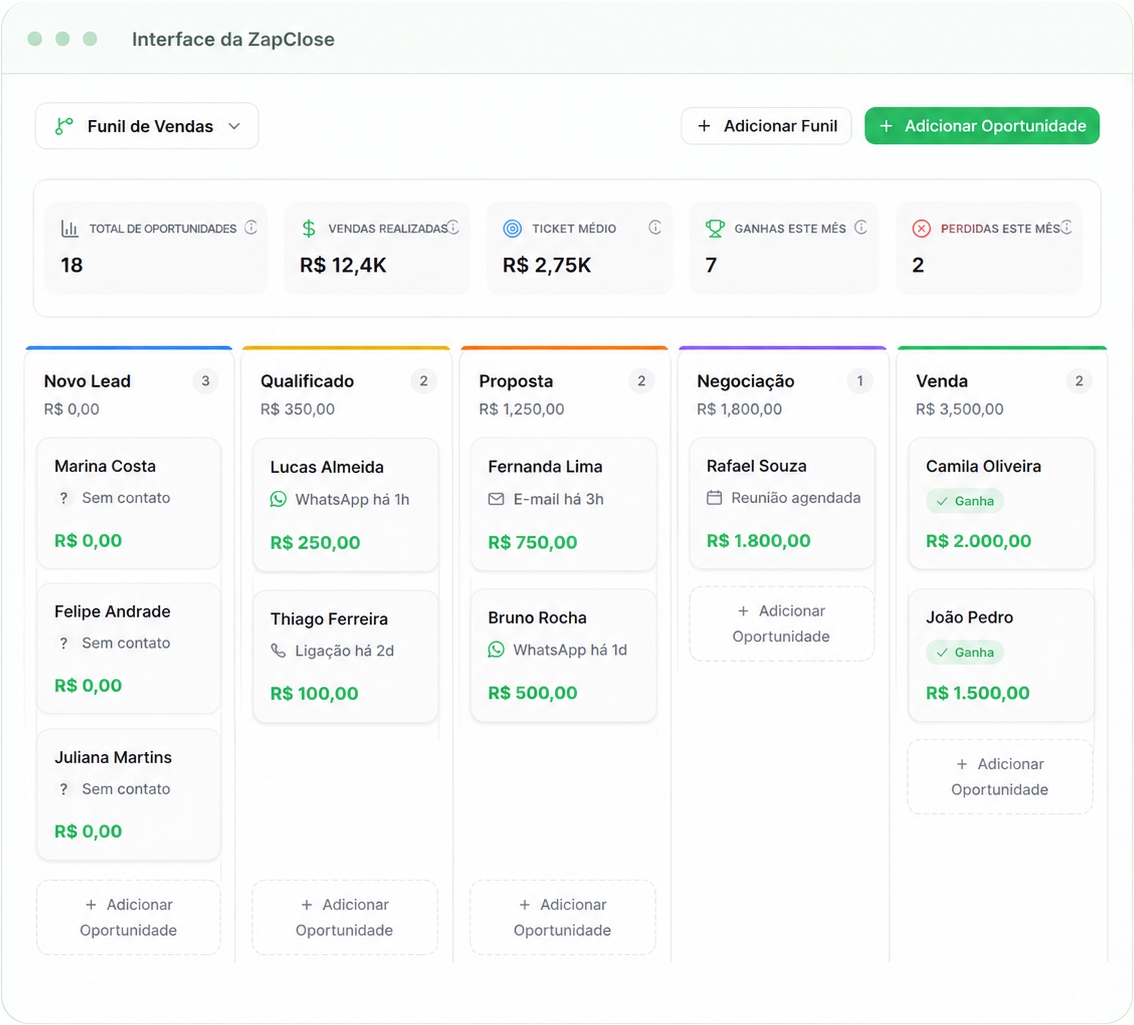Screen dimensions: 1134x1025
Task: Click the WhatsApp icon on Lucas Almeida's card
Action: (278, 499)
